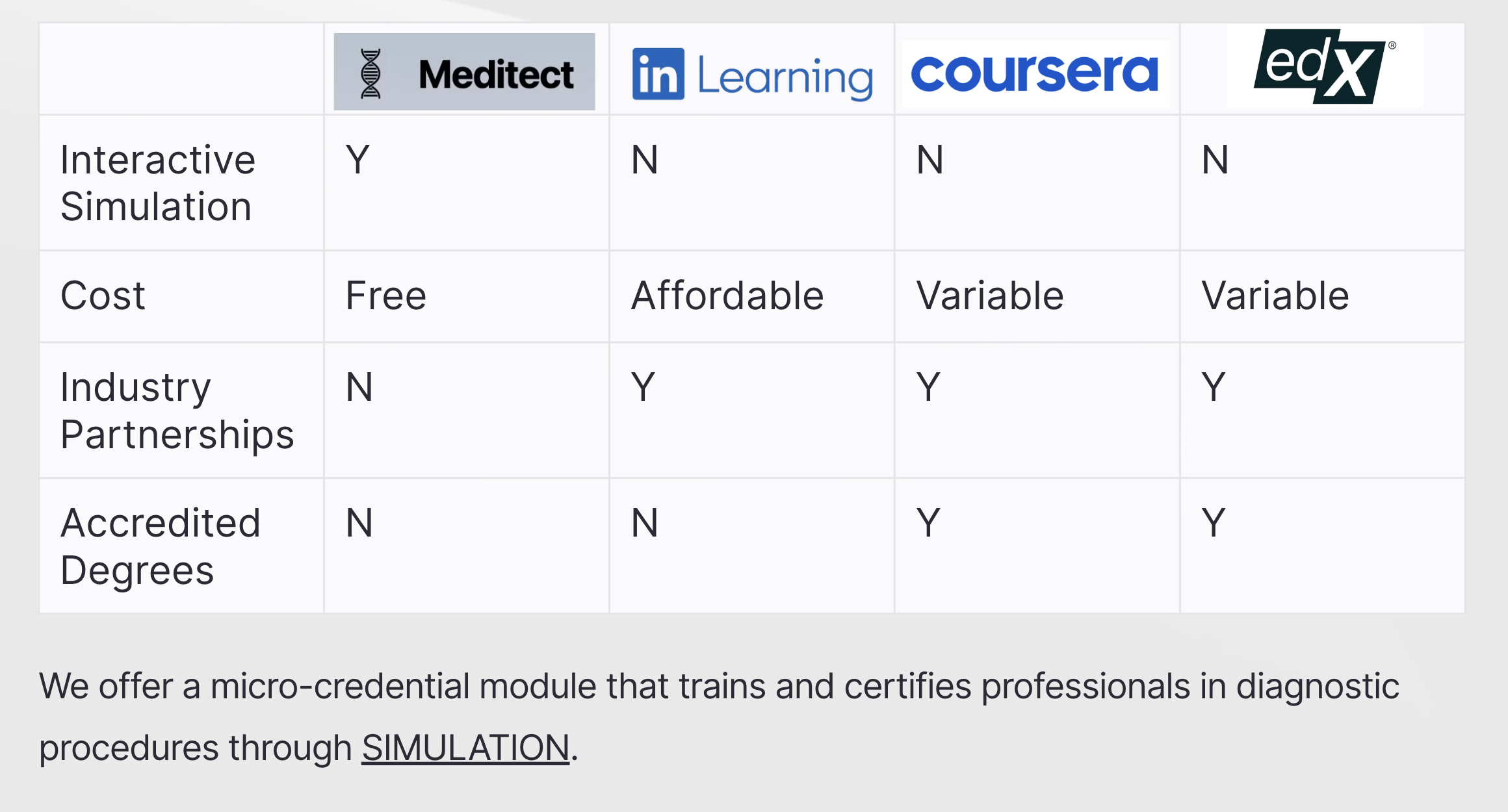The image size is (1508, 812).
Task: Click Coursera's "N" in Interactive Simulation row
Action: point(929,159)
